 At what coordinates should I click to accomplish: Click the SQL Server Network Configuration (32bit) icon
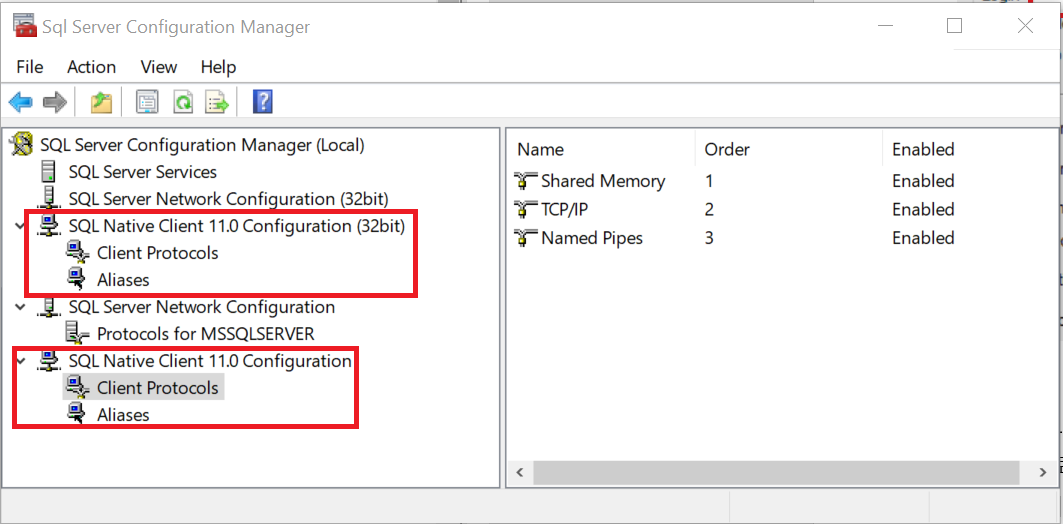(49, 198)
